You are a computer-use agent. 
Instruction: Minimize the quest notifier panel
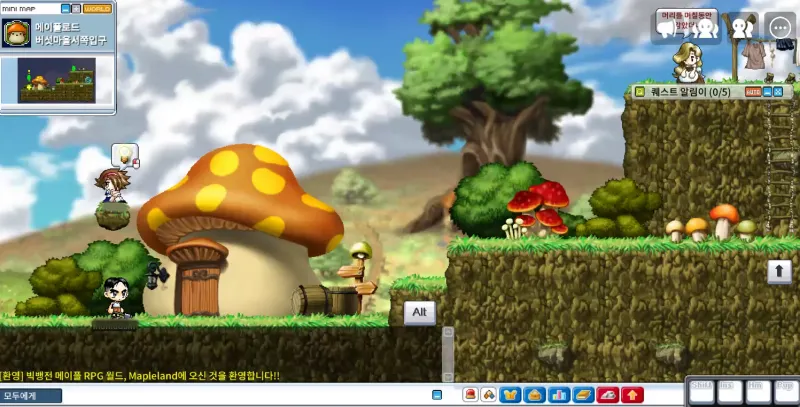767,92
